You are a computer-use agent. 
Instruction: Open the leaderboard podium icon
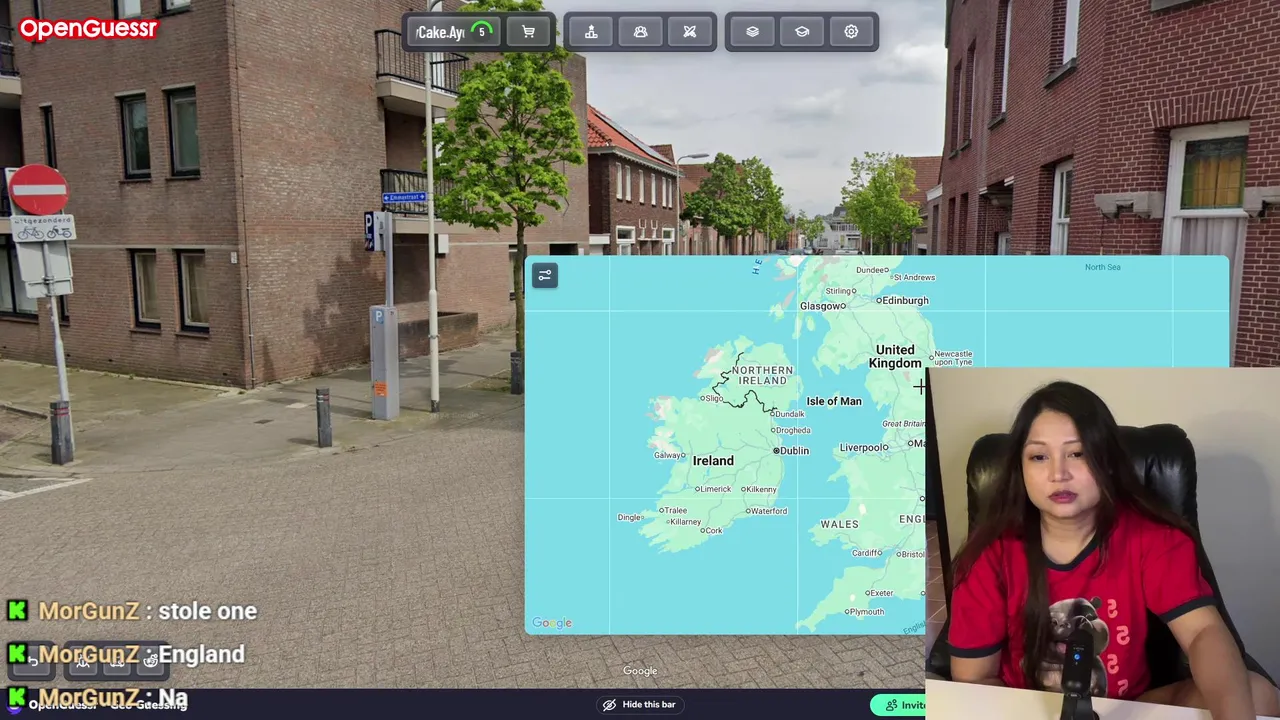[591, 32]
